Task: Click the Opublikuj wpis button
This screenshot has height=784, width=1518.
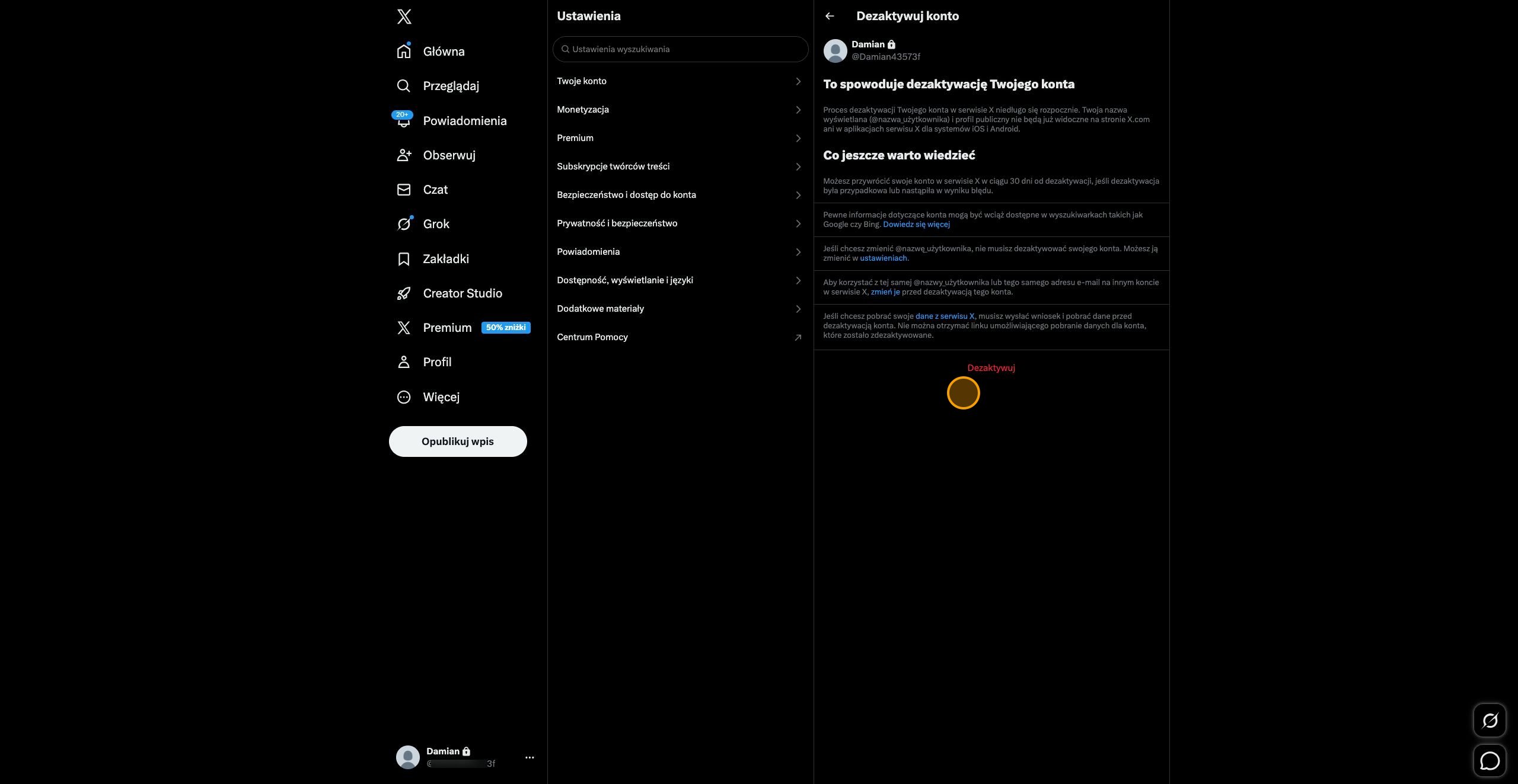Action: (458, 441)
